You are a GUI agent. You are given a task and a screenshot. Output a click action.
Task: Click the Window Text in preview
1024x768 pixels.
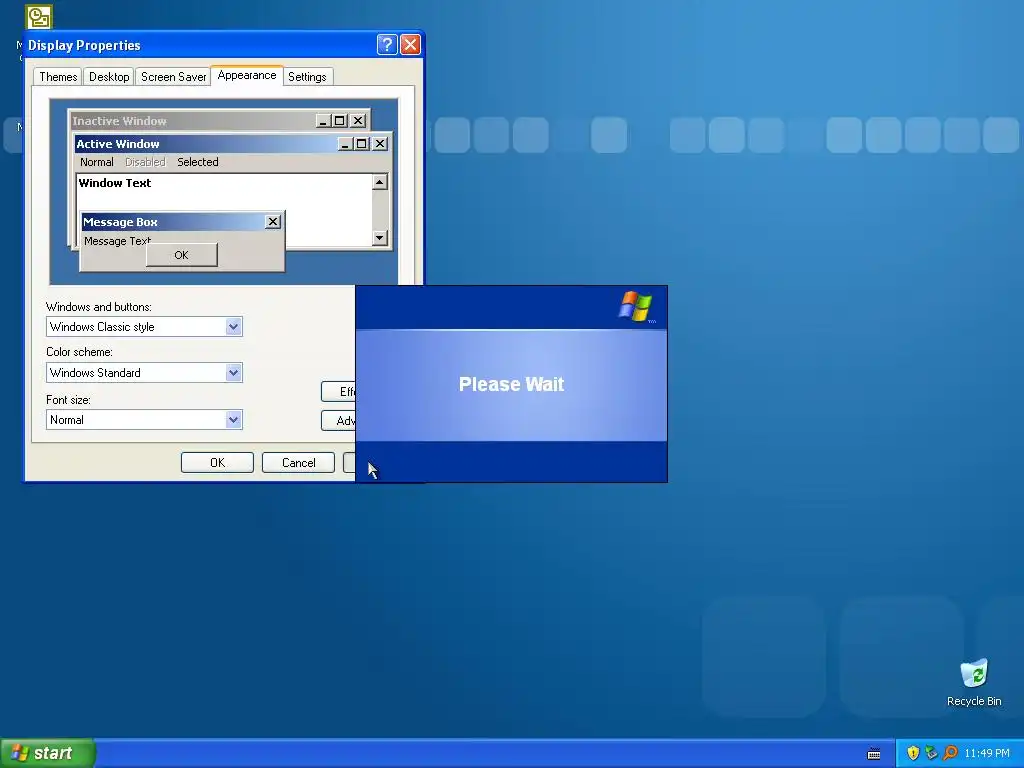(x=115, y=183)
